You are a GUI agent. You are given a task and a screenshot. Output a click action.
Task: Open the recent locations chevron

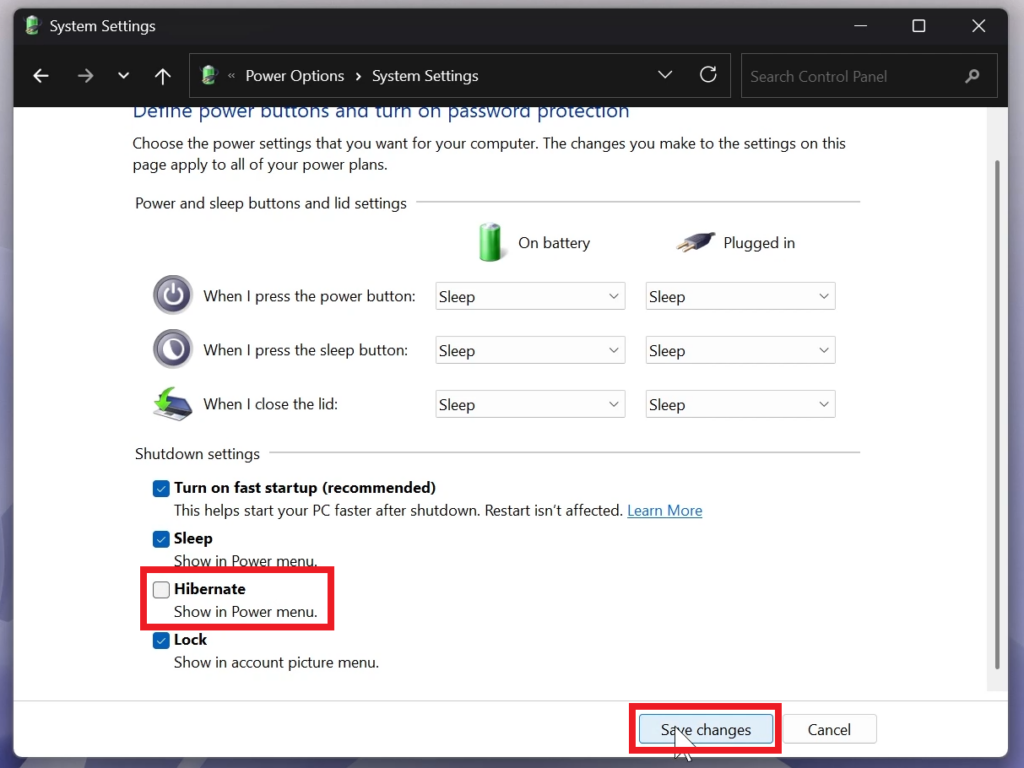pos(123,76)
